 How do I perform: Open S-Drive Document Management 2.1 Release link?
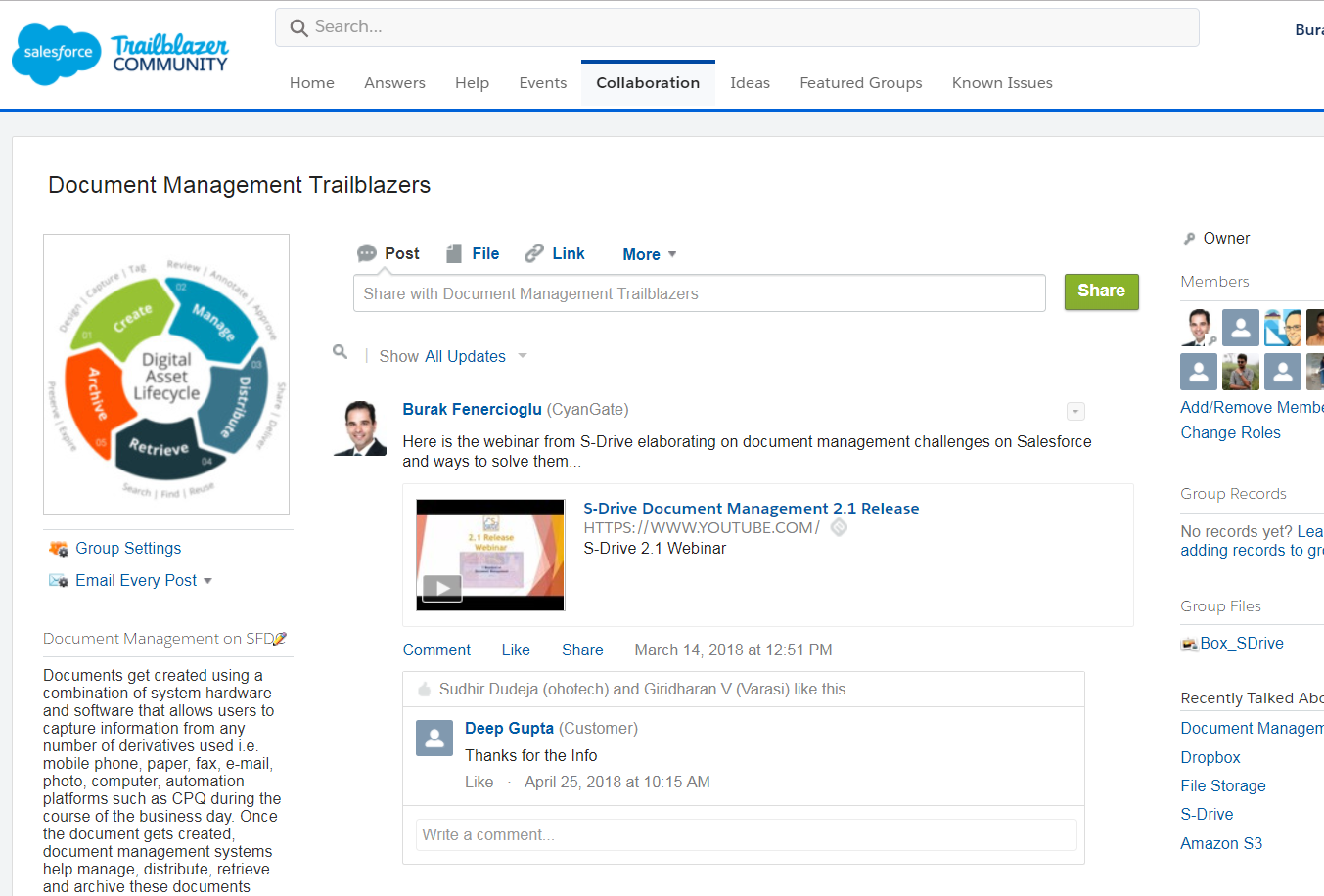(752, 509)
